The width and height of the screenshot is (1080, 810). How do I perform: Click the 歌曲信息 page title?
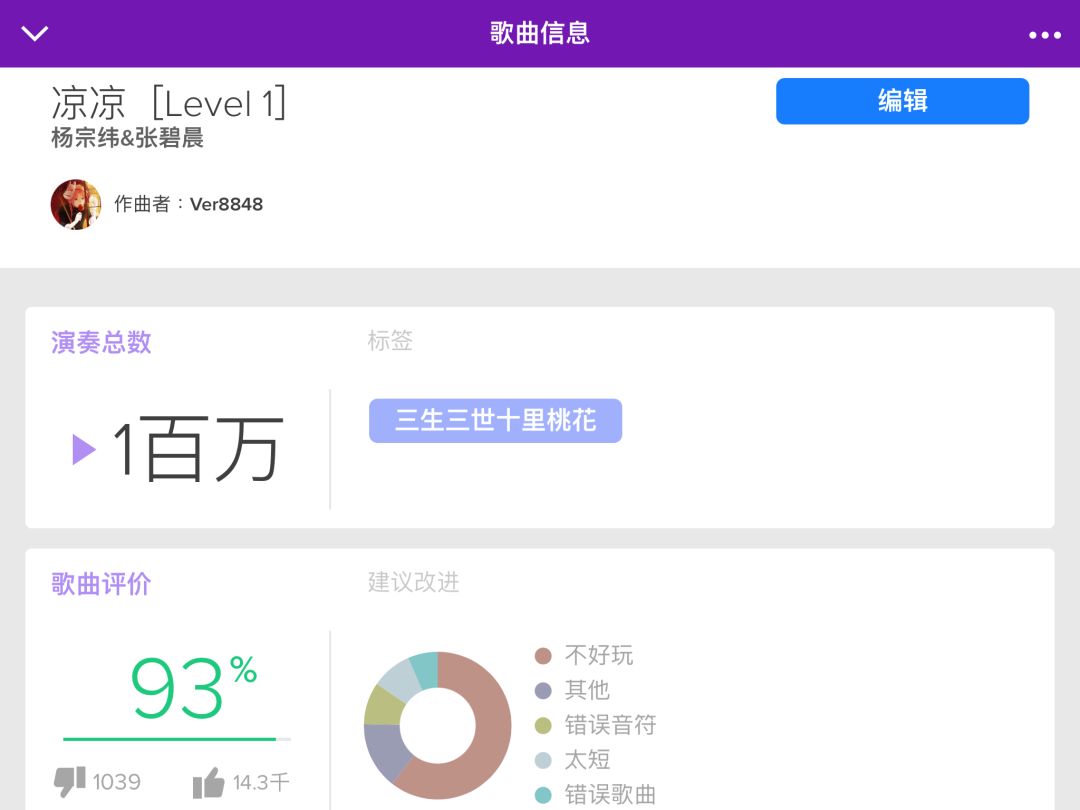pos(540,33)
